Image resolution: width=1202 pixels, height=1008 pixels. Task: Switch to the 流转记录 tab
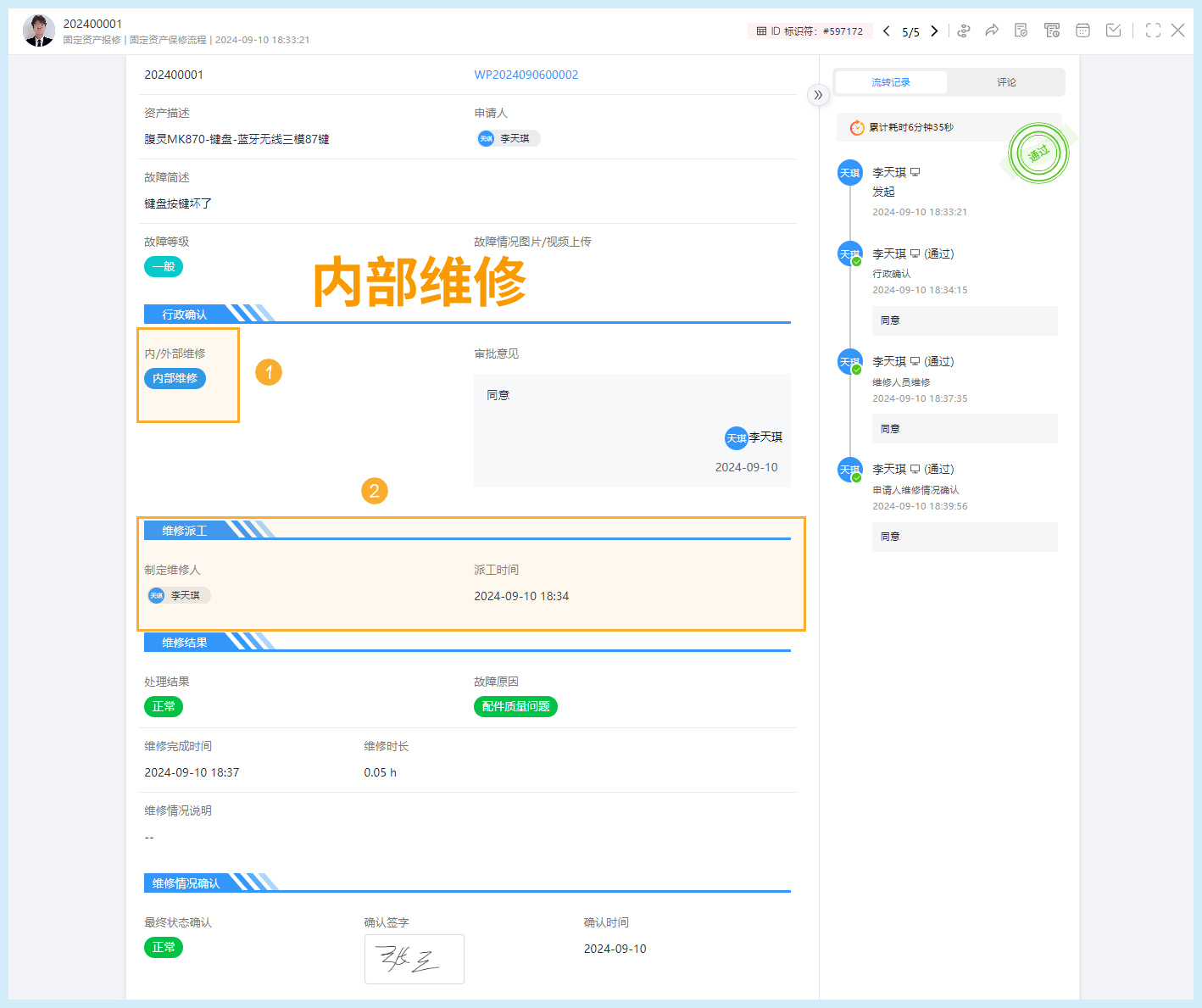891,81
